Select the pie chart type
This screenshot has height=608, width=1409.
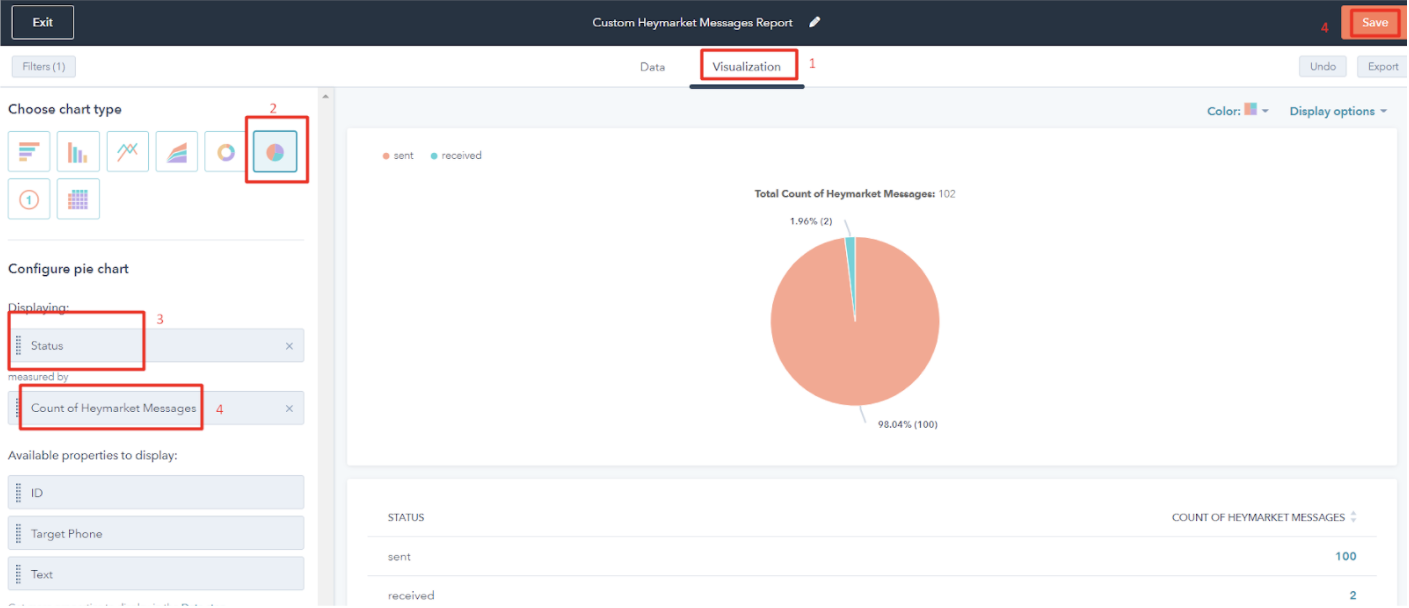coord(275,151)
